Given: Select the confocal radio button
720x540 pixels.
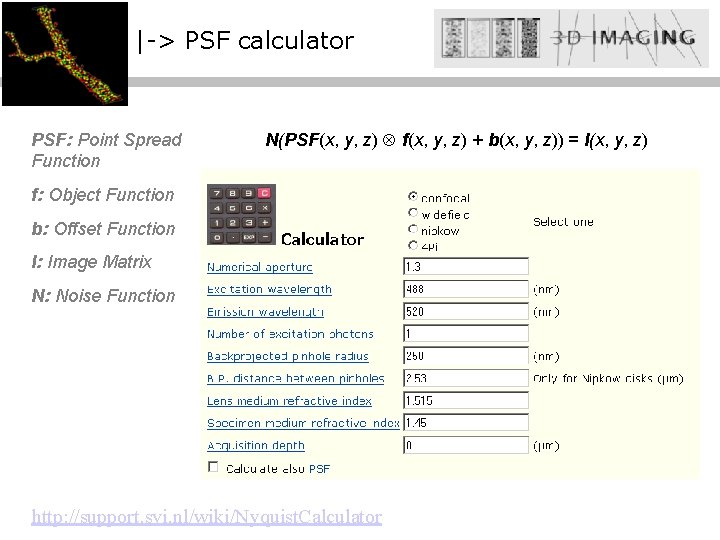Looking at the screenshot, I should (x=413, y=197).
